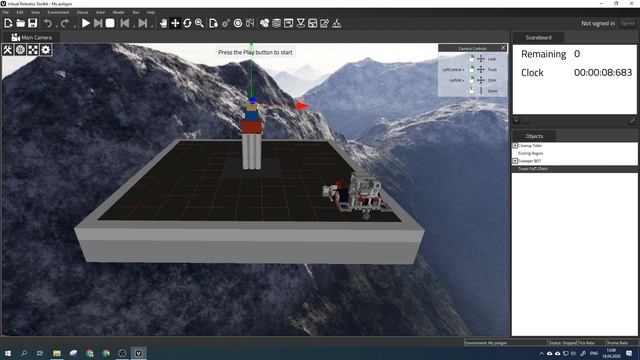This screenshot has width=640, height=360.
Task: Click the Environment field in status bar
Action: point(505,342)
